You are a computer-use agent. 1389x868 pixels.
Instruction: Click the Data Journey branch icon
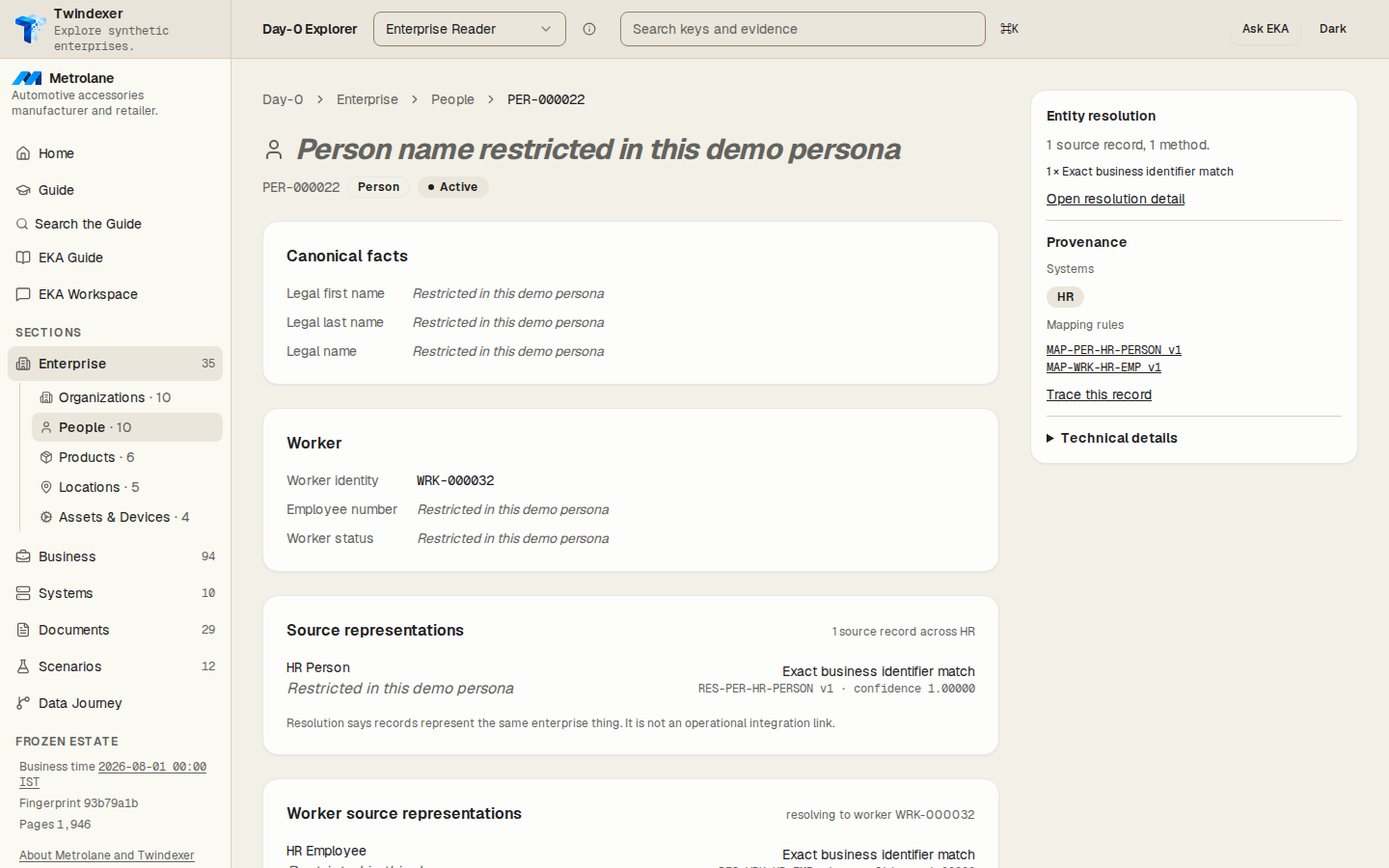[x=23, y=703]
